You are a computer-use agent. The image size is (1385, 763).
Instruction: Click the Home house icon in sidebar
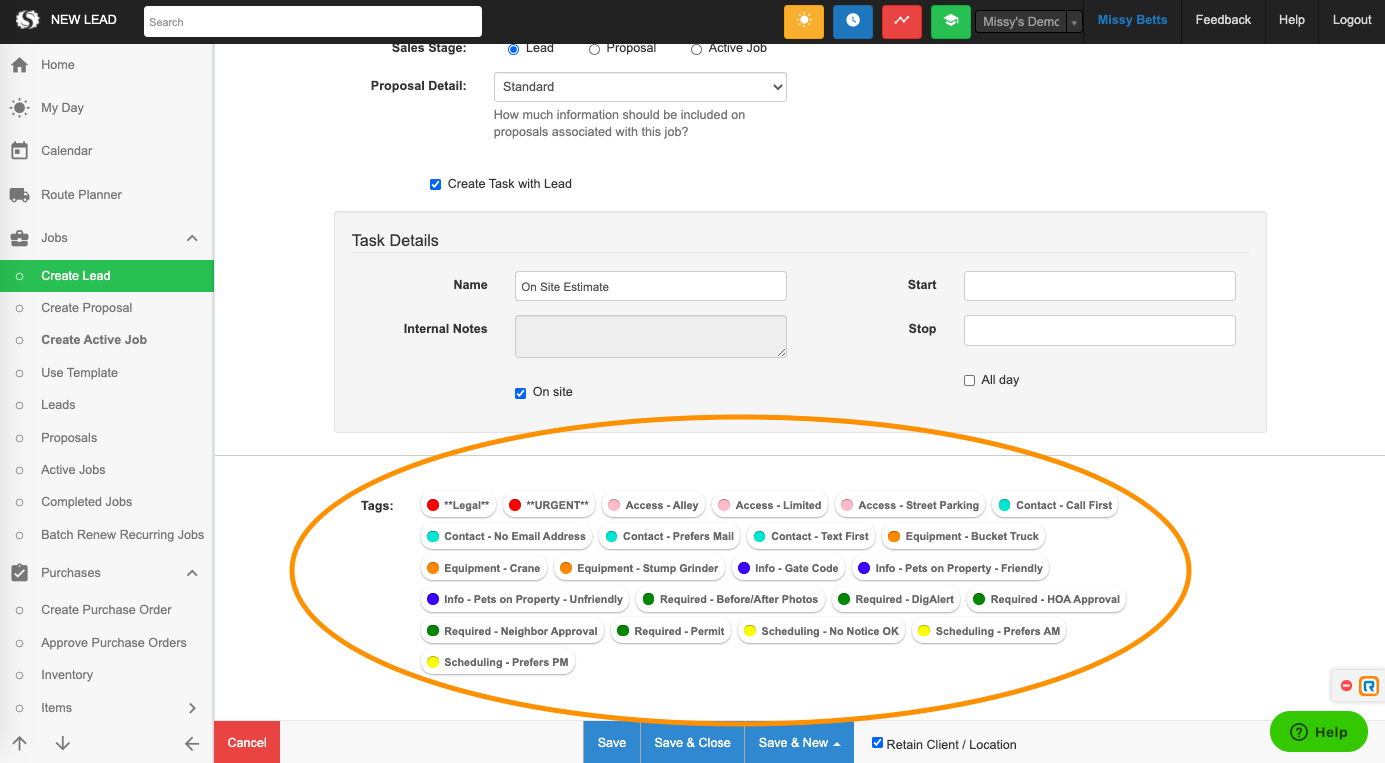point(19,65)
